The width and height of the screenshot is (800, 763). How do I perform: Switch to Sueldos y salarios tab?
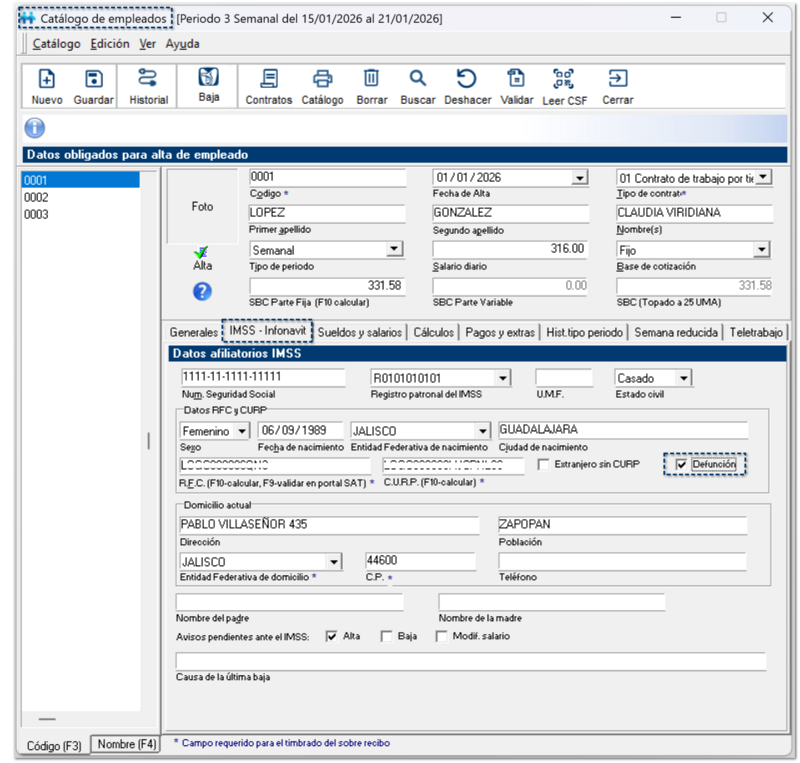click(359, 332)
